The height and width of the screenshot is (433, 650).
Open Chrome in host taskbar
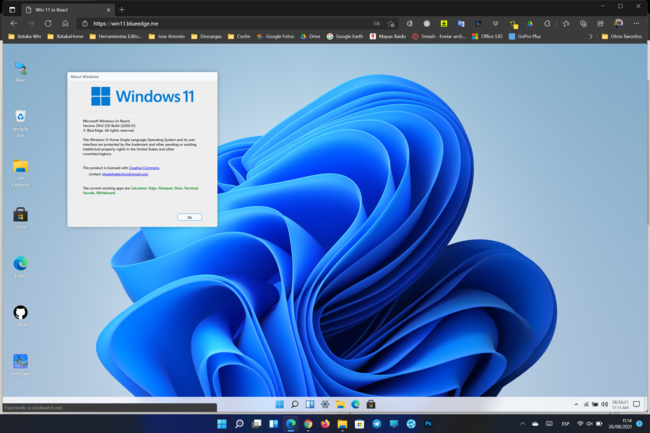click(308, 423)
